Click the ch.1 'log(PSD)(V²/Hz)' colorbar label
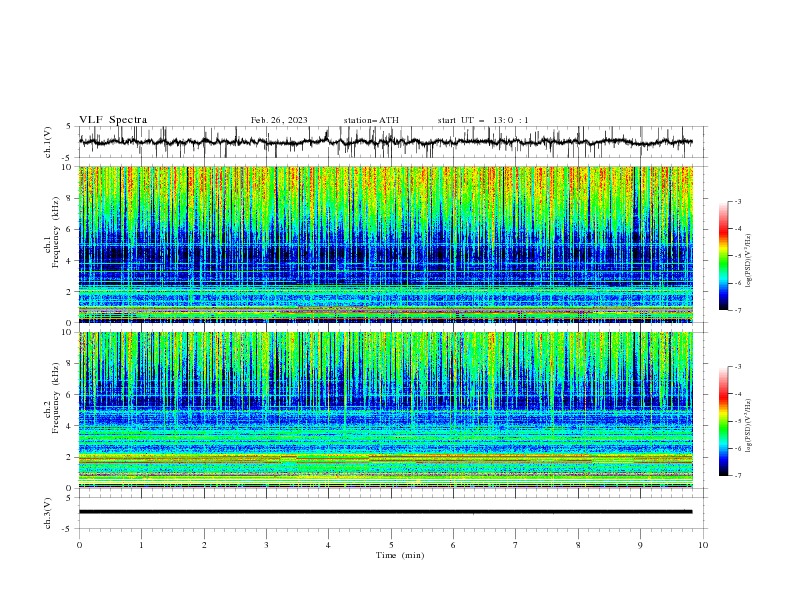Image resolution: width=792 pixels, height=612 pixels. [748, 261]
